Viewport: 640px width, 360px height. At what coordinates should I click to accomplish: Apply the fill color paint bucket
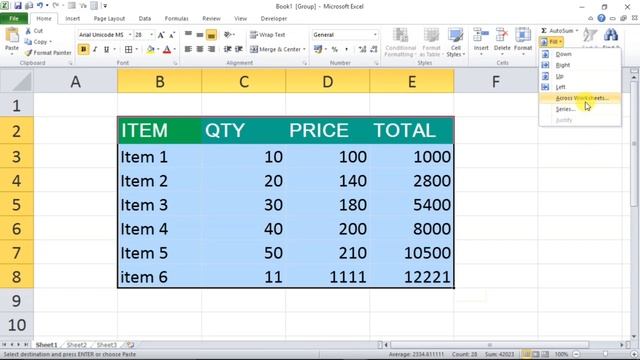click(151, 49)
